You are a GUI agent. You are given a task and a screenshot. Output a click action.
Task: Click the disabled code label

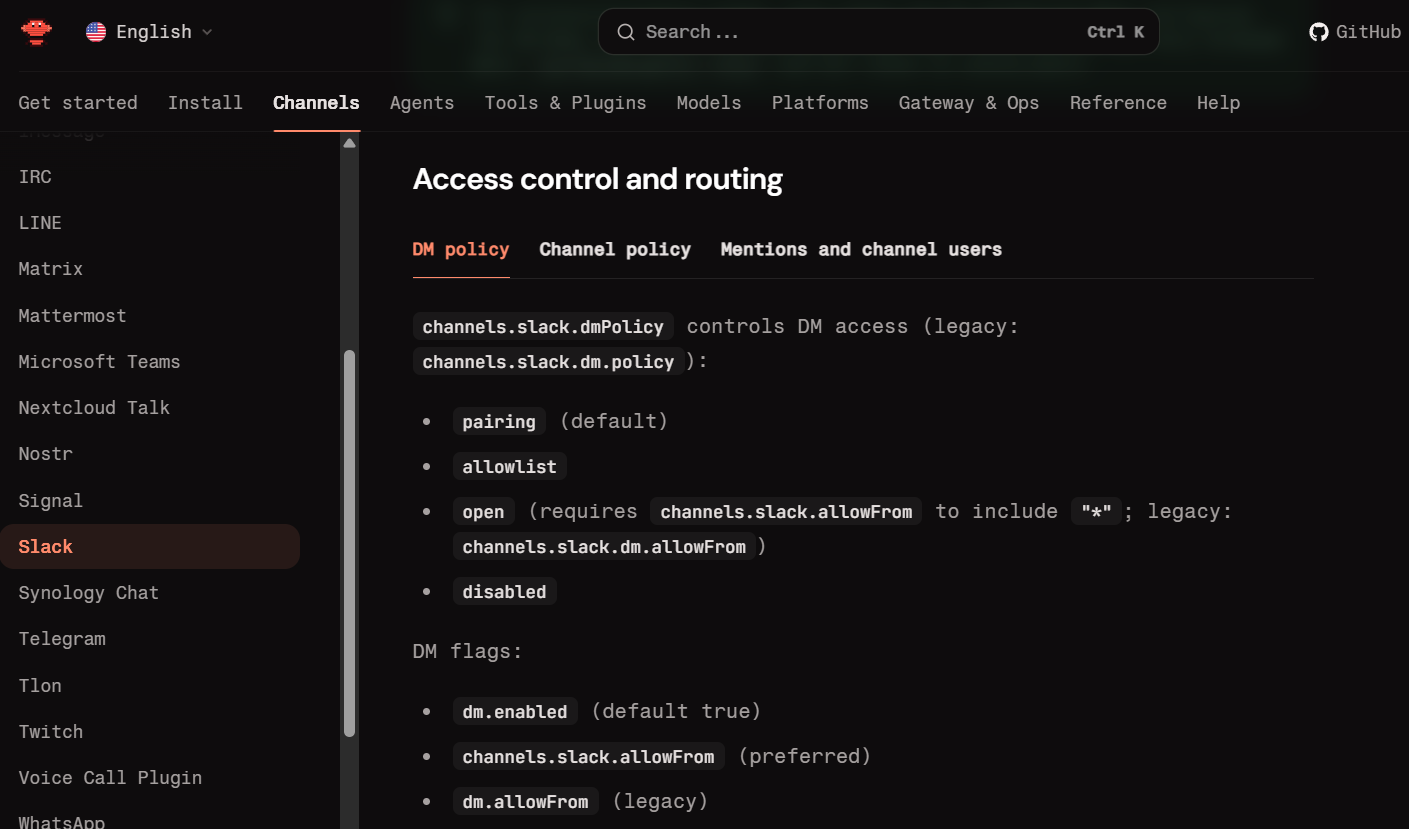(504, 591)
